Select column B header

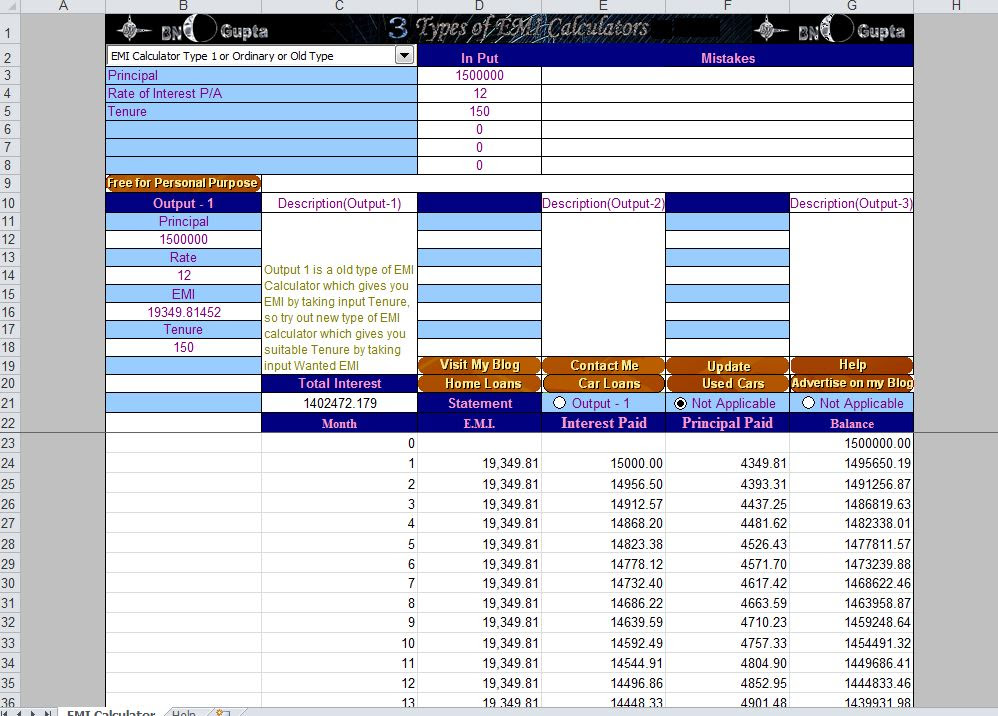[183, 6]
